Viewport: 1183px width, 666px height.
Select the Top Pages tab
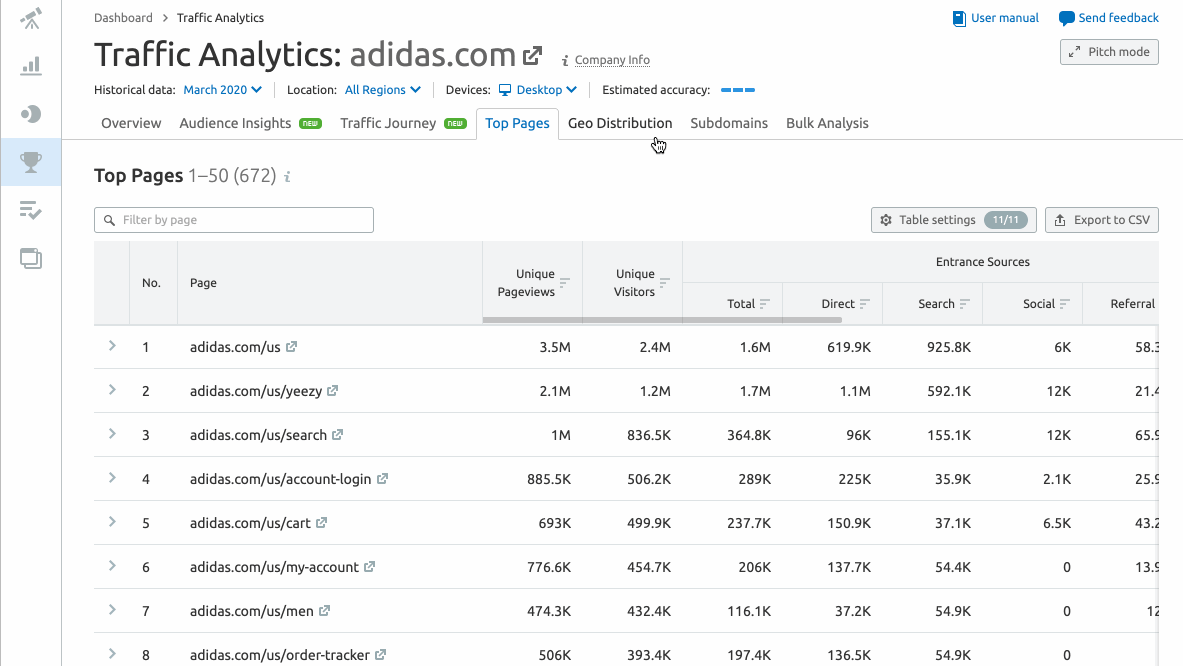pos(518,124)
